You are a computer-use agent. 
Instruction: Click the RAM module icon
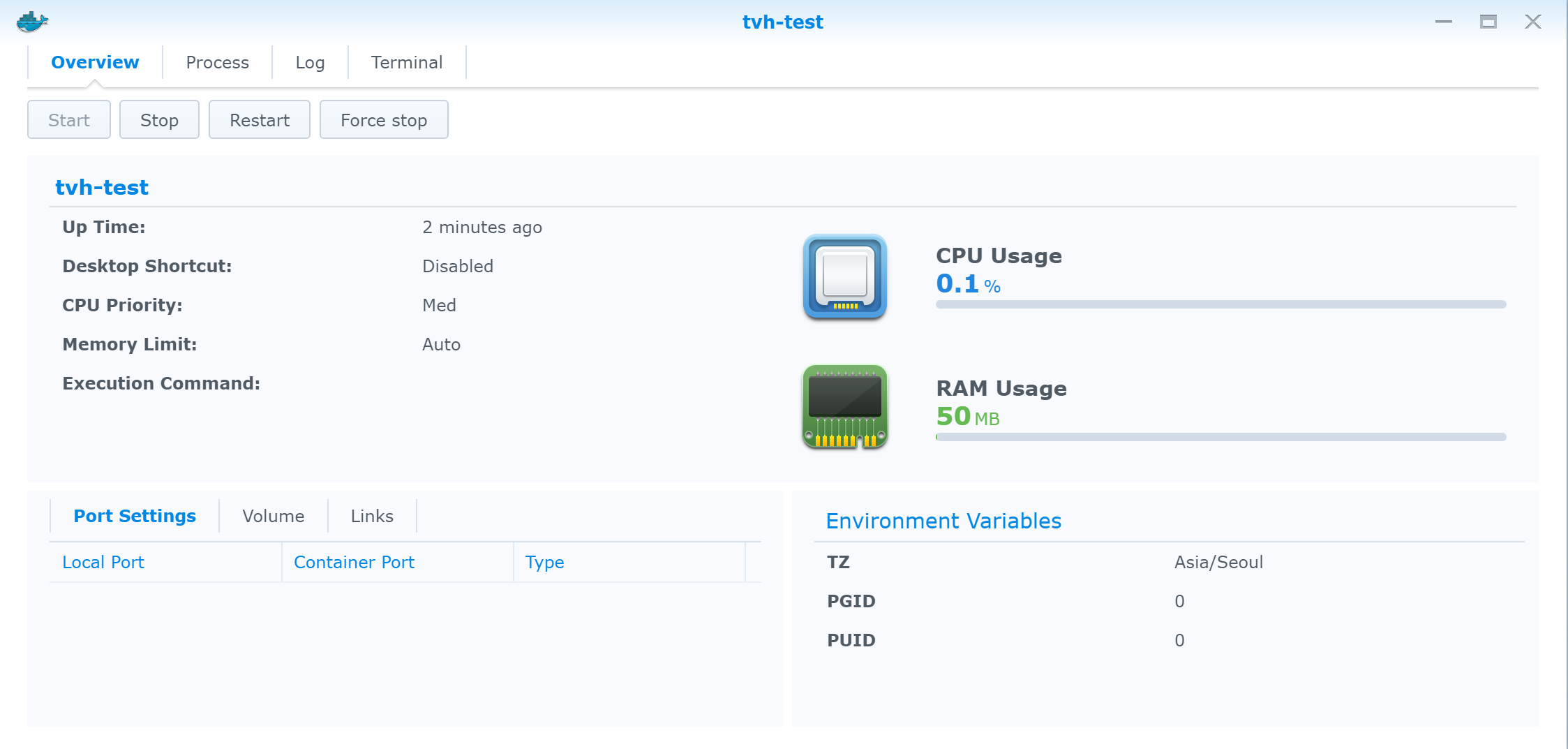point(844,406)
